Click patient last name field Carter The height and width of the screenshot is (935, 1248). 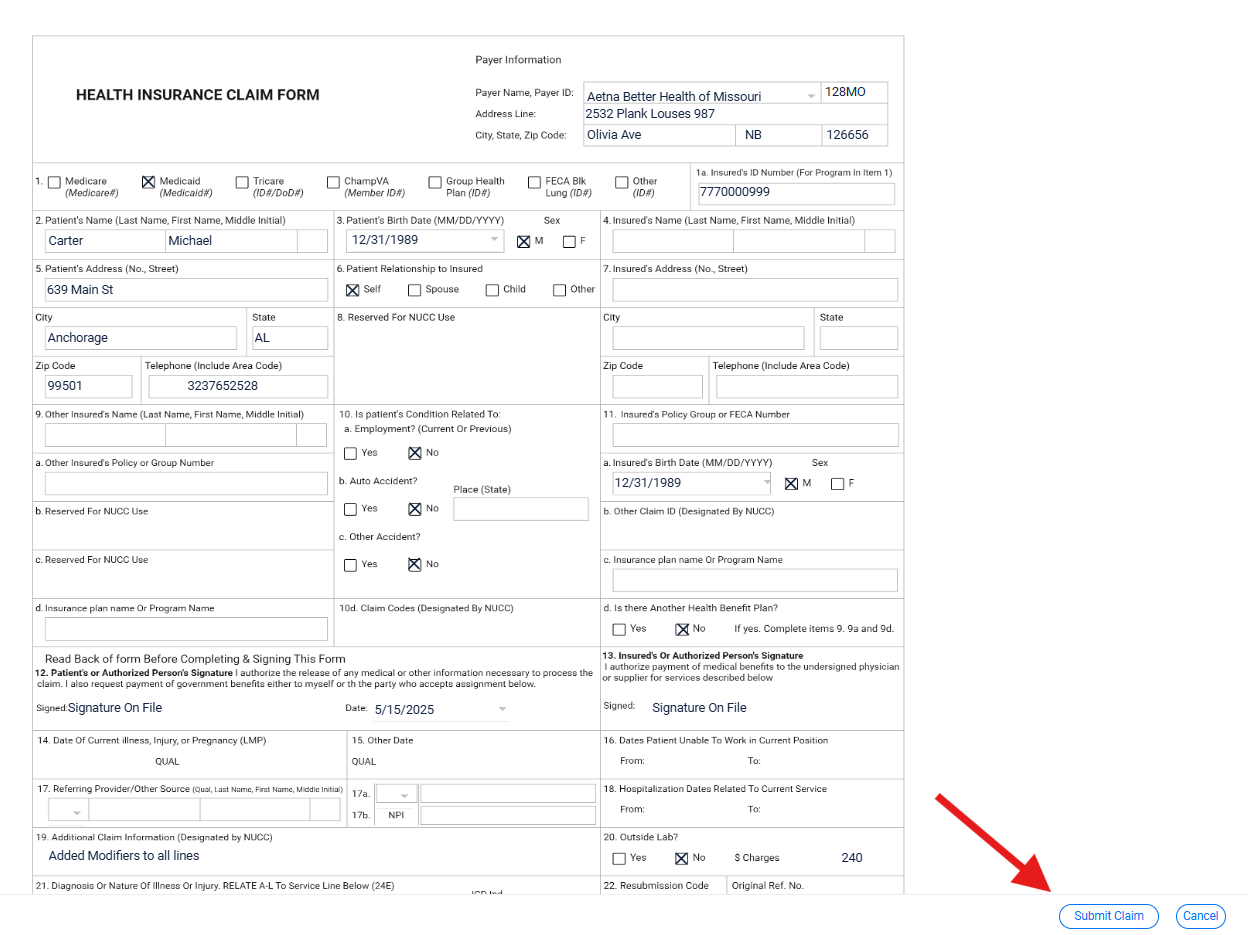(105, 241)
